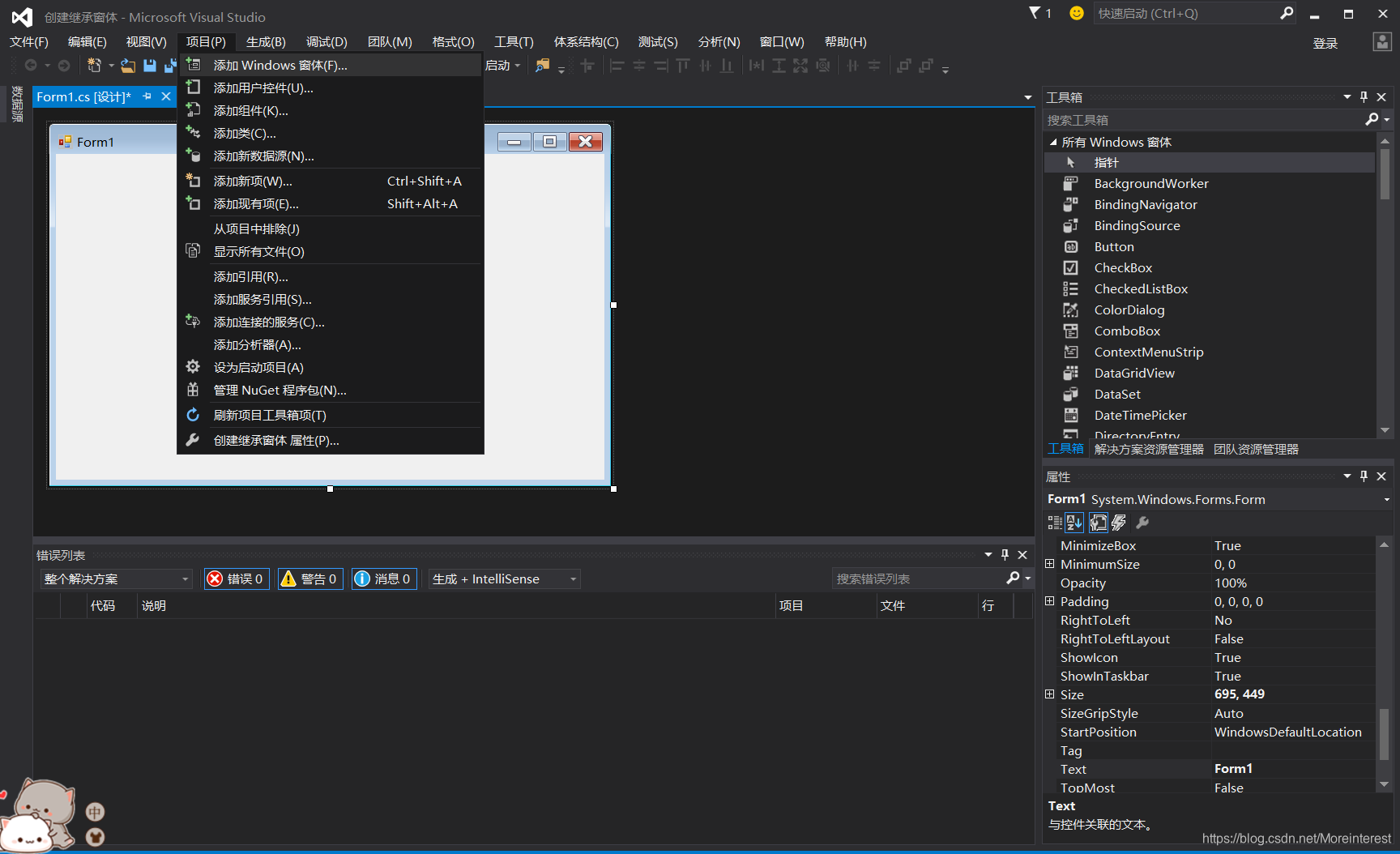Viewport: 1400px width, 854px height.
Task: Click the quick launch search magnifier
Action: click(x=1287, y=13)
